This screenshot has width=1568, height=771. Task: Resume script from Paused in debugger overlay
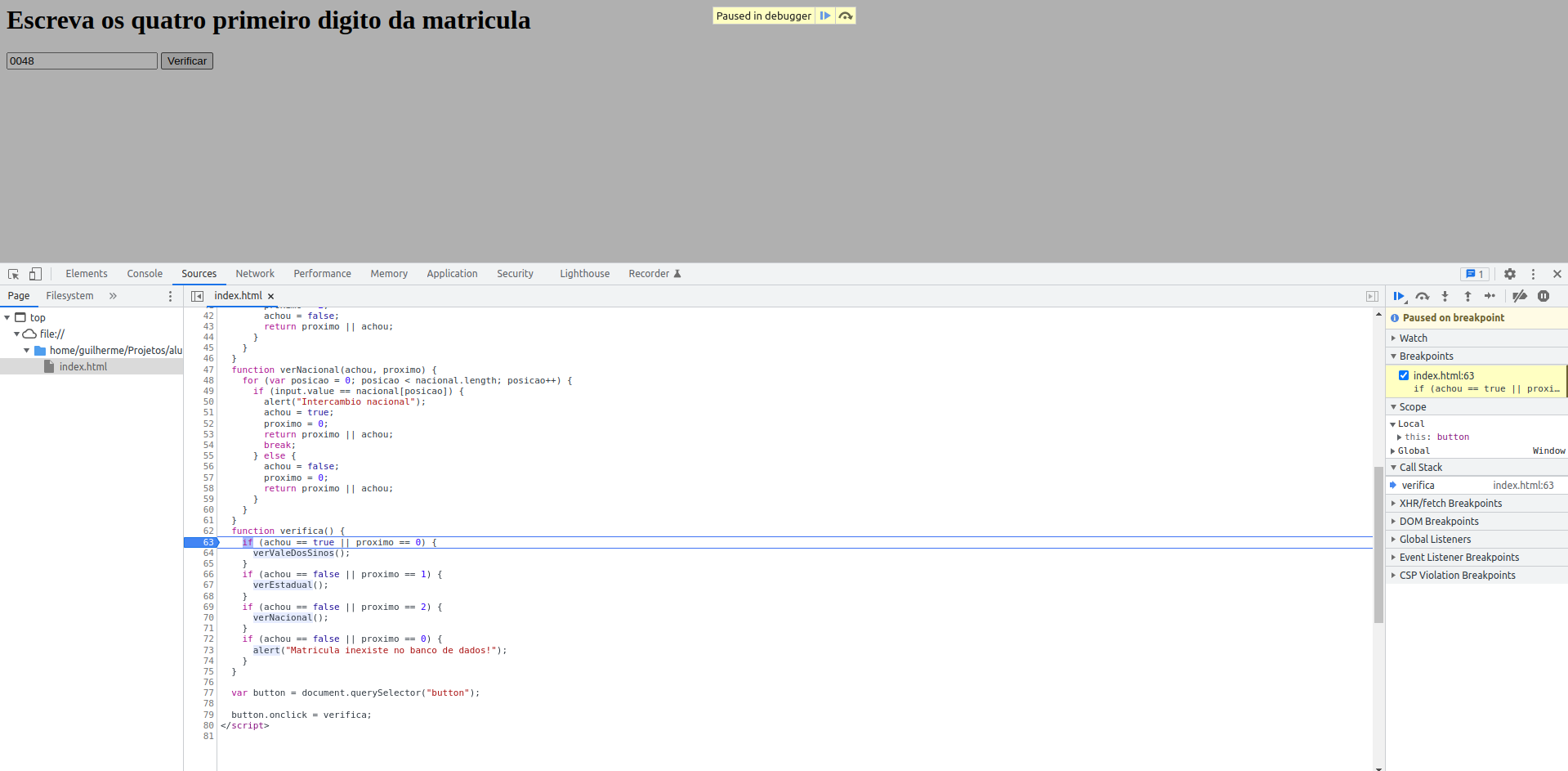click(824, 16)
